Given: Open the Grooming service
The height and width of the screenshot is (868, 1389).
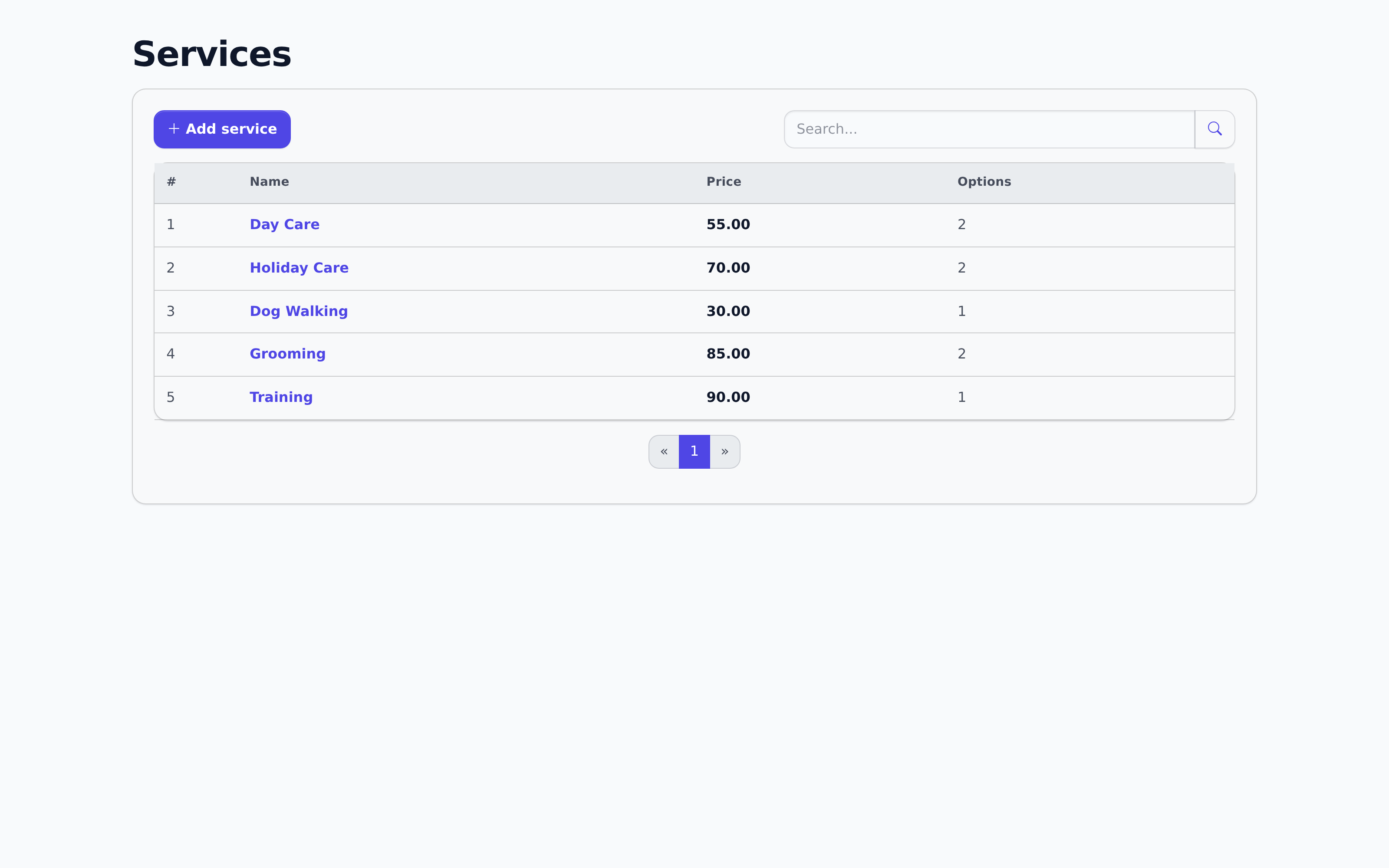Looking at the screenshot, I should tap(287, 354).
